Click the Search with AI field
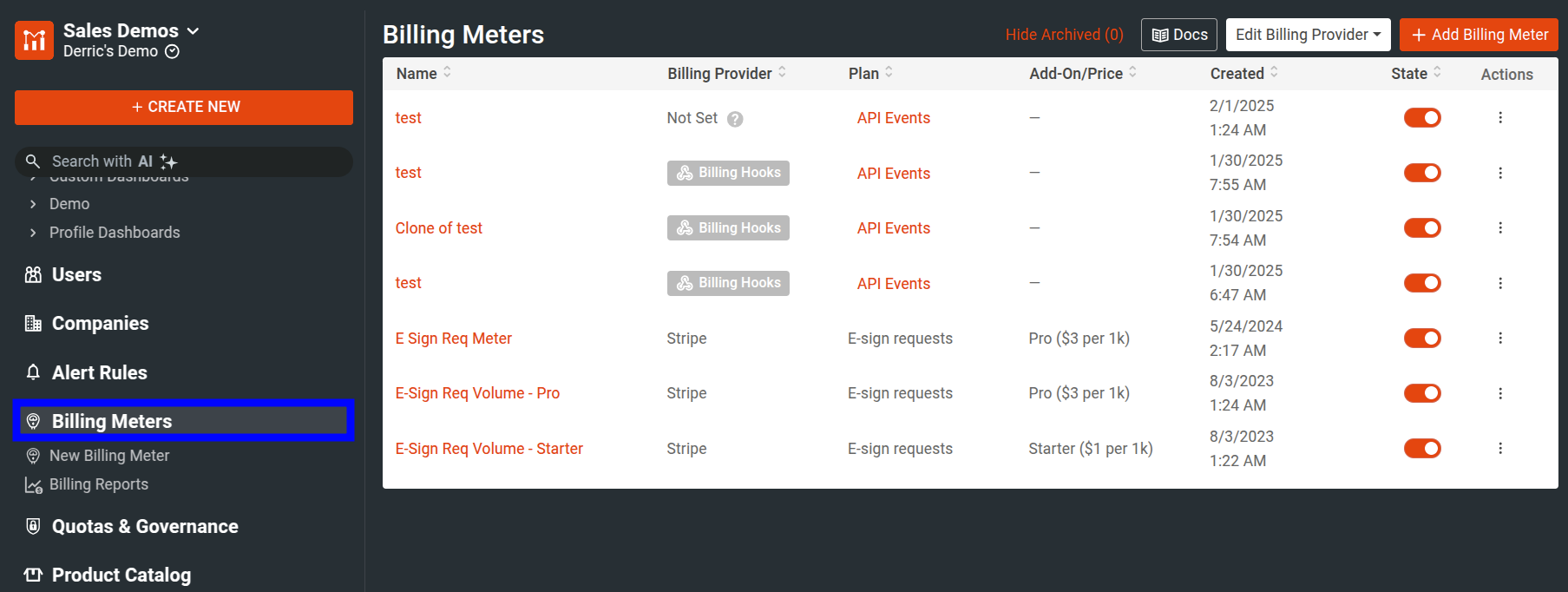Viewport: 1568px width, 592px height. [x=183, y=161]
